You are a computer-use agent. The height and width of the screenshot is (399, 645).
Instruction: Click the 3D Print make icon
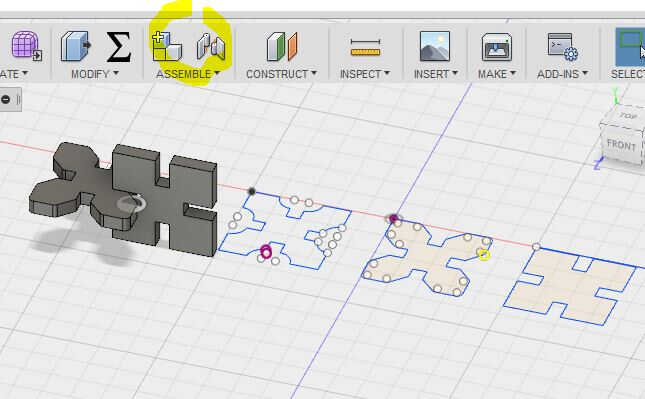497,47
